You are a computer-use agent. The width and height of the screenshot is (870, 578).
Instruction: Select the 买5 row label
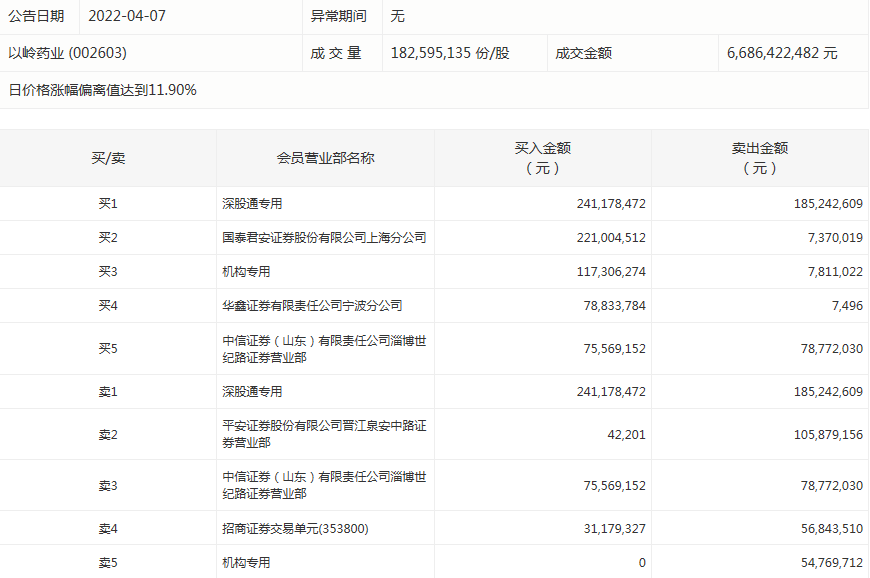(x=108, y=349)
